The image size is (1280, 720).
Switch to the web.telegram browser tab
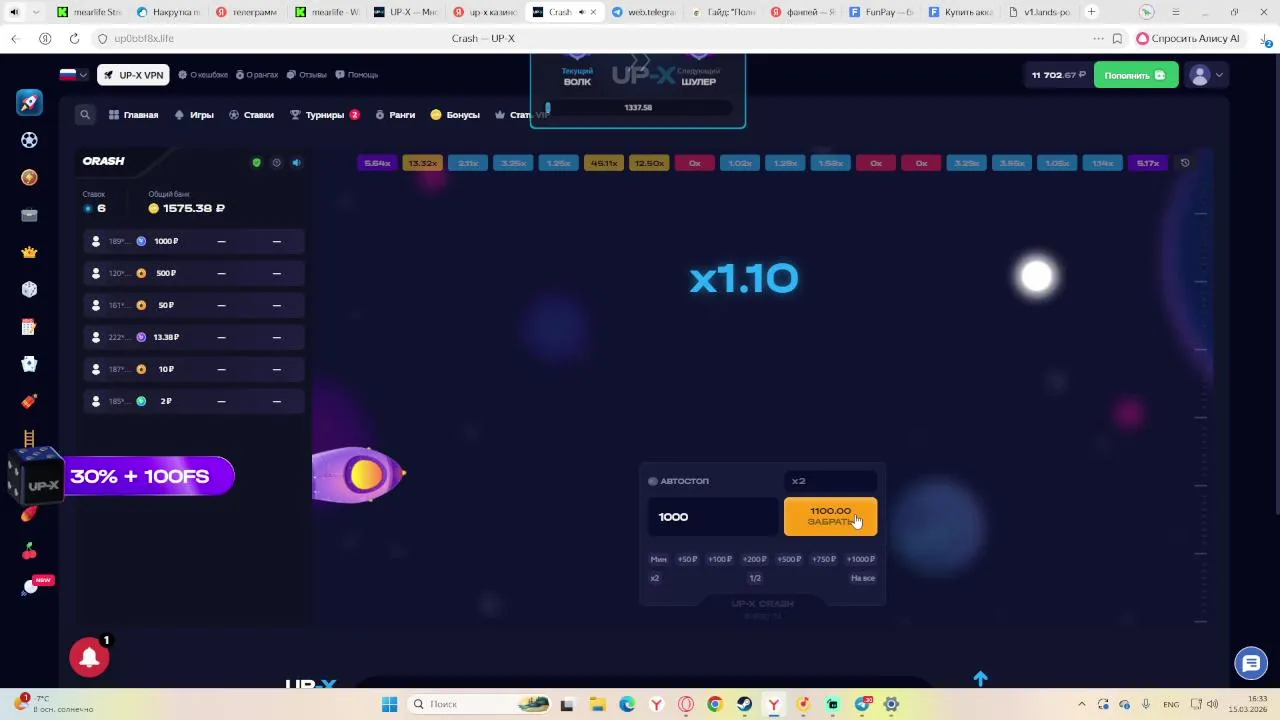[x=645, y=12]
